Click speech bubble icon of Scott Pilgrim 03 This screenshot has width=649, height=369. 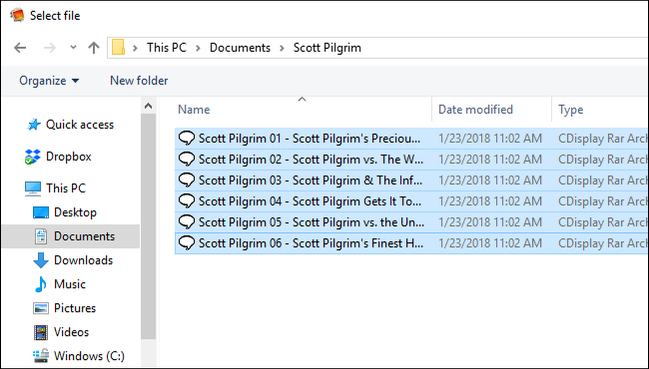click(x=187, y=180)
